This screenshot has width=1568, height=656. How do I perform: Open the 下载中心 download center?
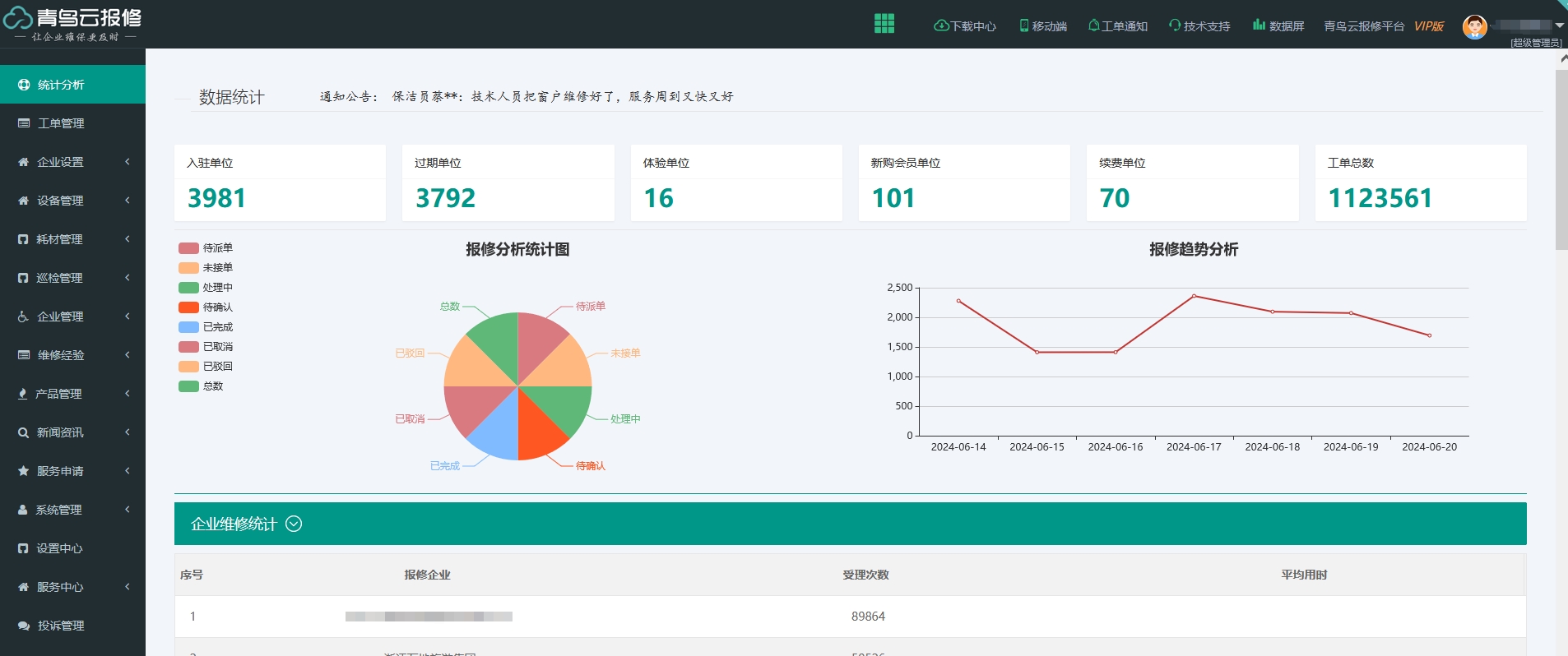point(964,26)
